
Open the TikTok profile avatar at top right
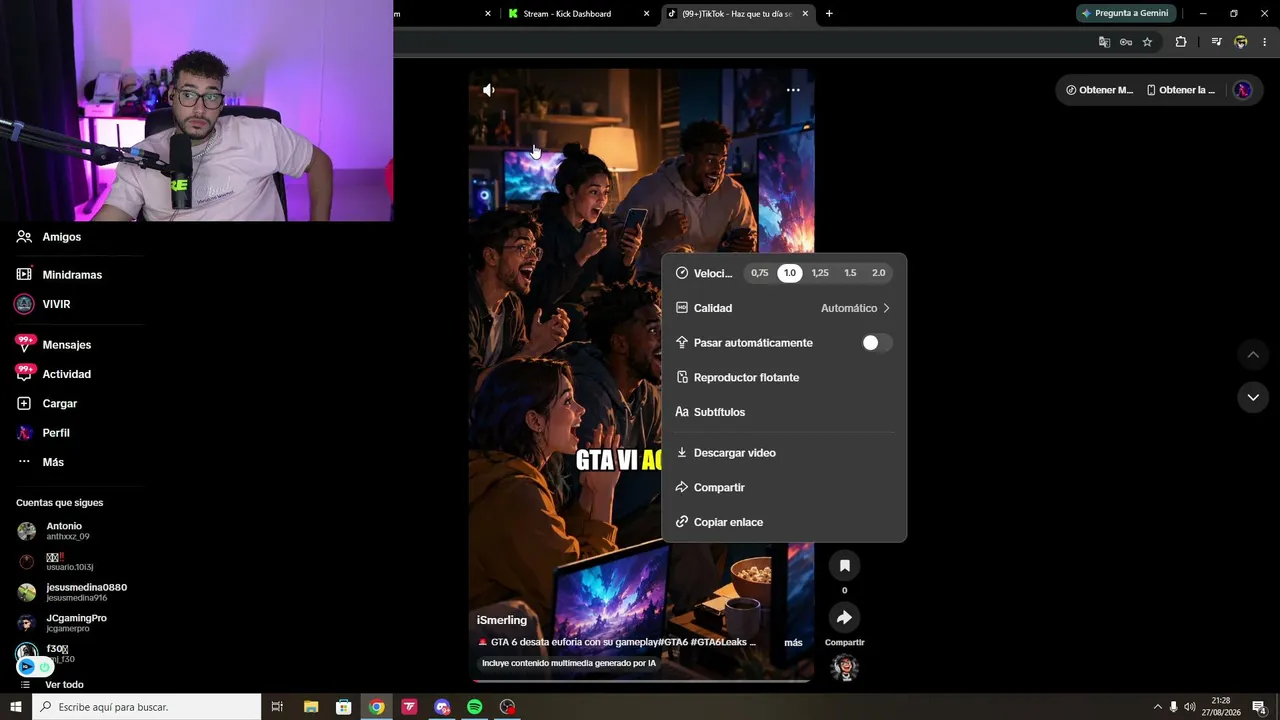click(x=1242, y=90)
